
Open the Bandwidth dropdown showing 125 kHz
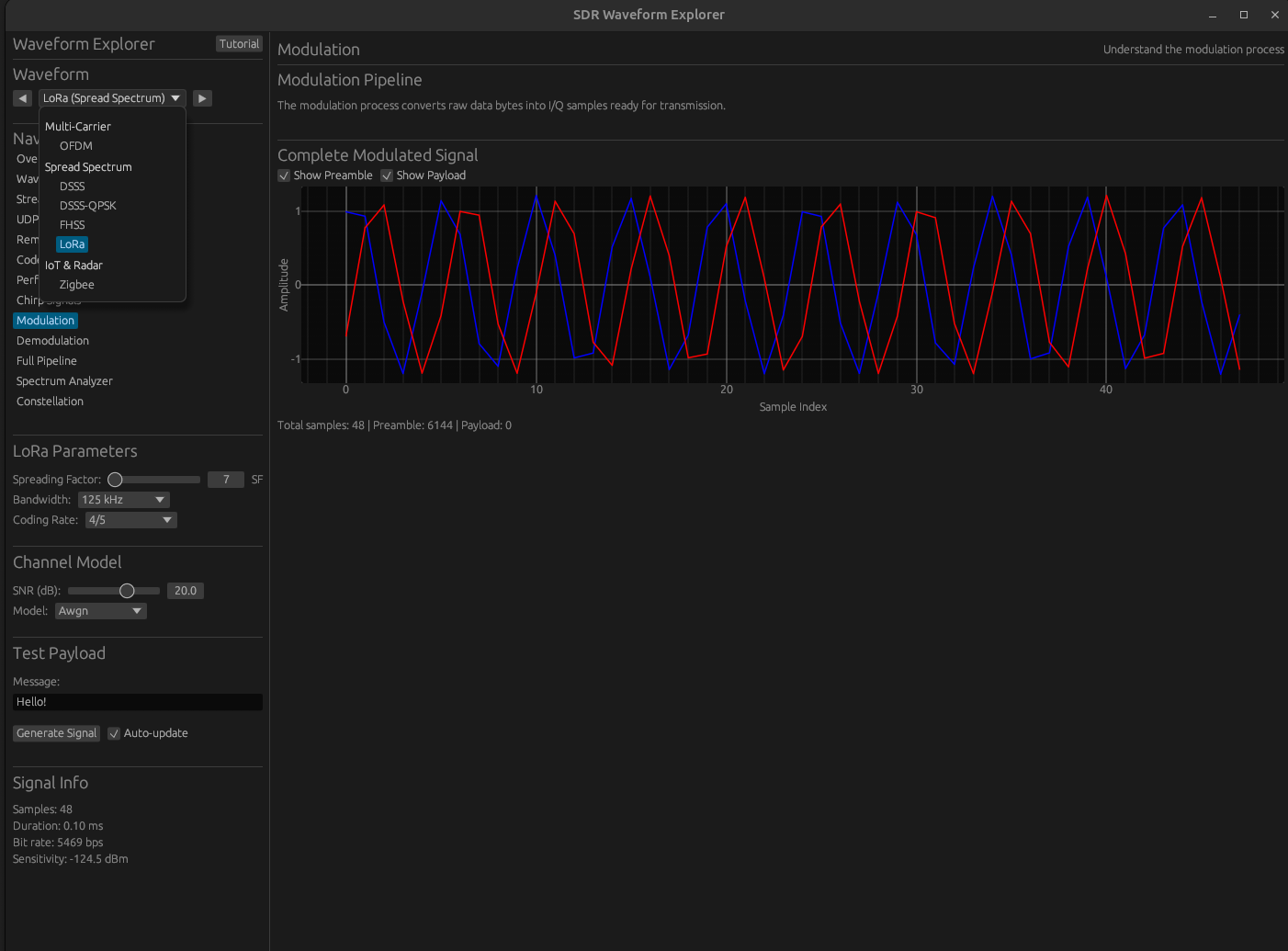[123, 499]
